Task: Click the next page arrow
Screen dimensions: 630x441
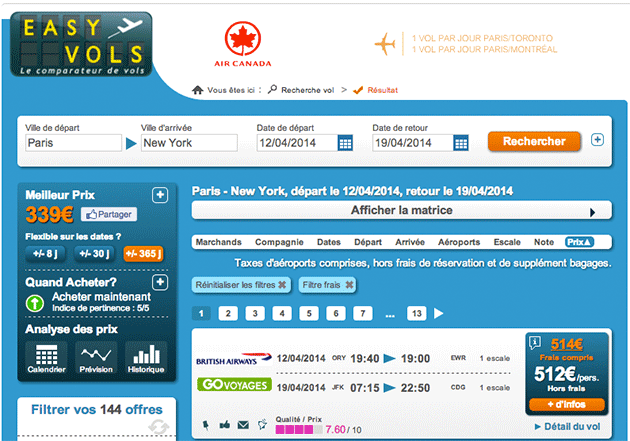Action: click(x=438, y=313)
